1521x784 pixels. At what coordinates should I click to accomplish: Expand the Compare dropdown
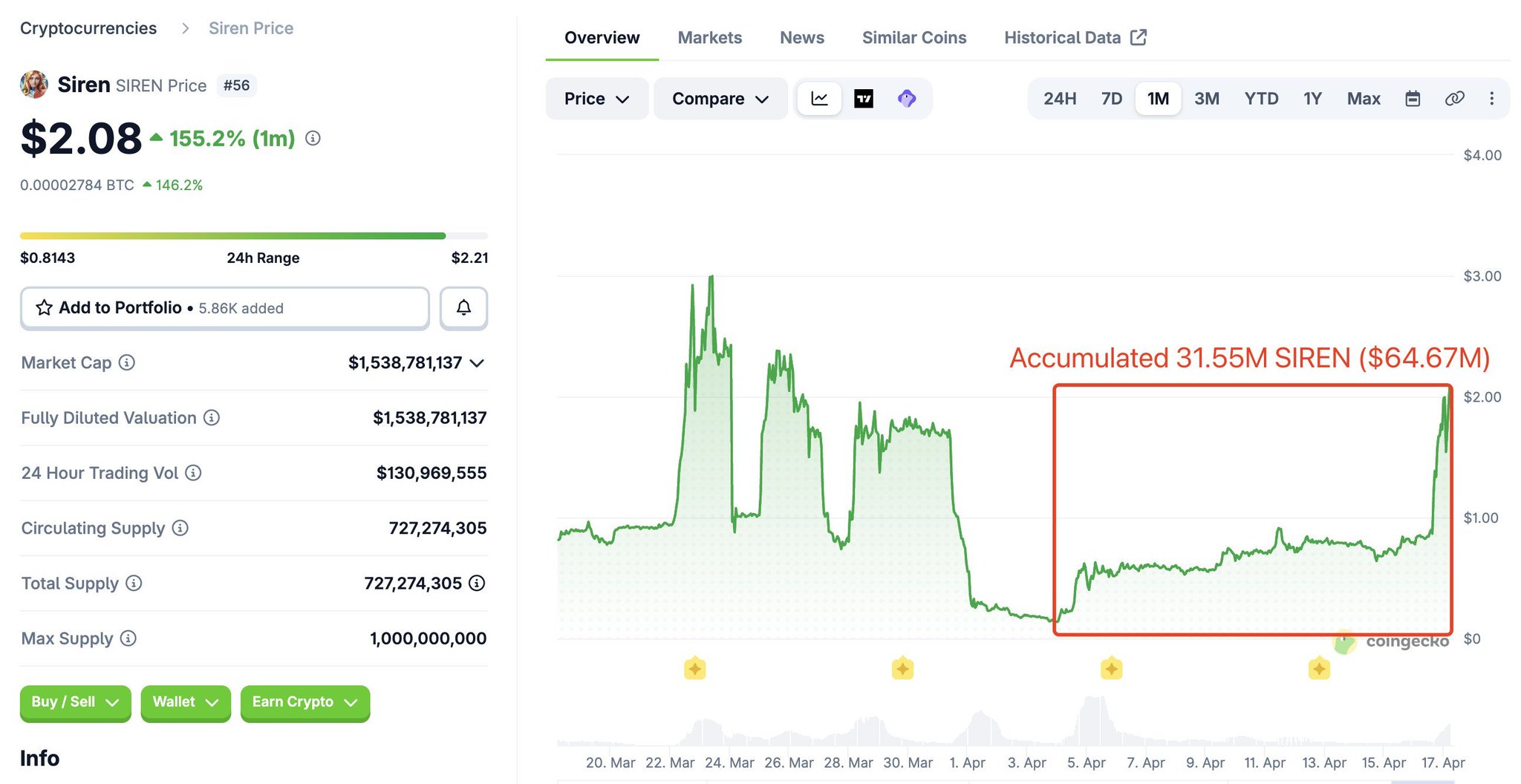coord(720,99)
